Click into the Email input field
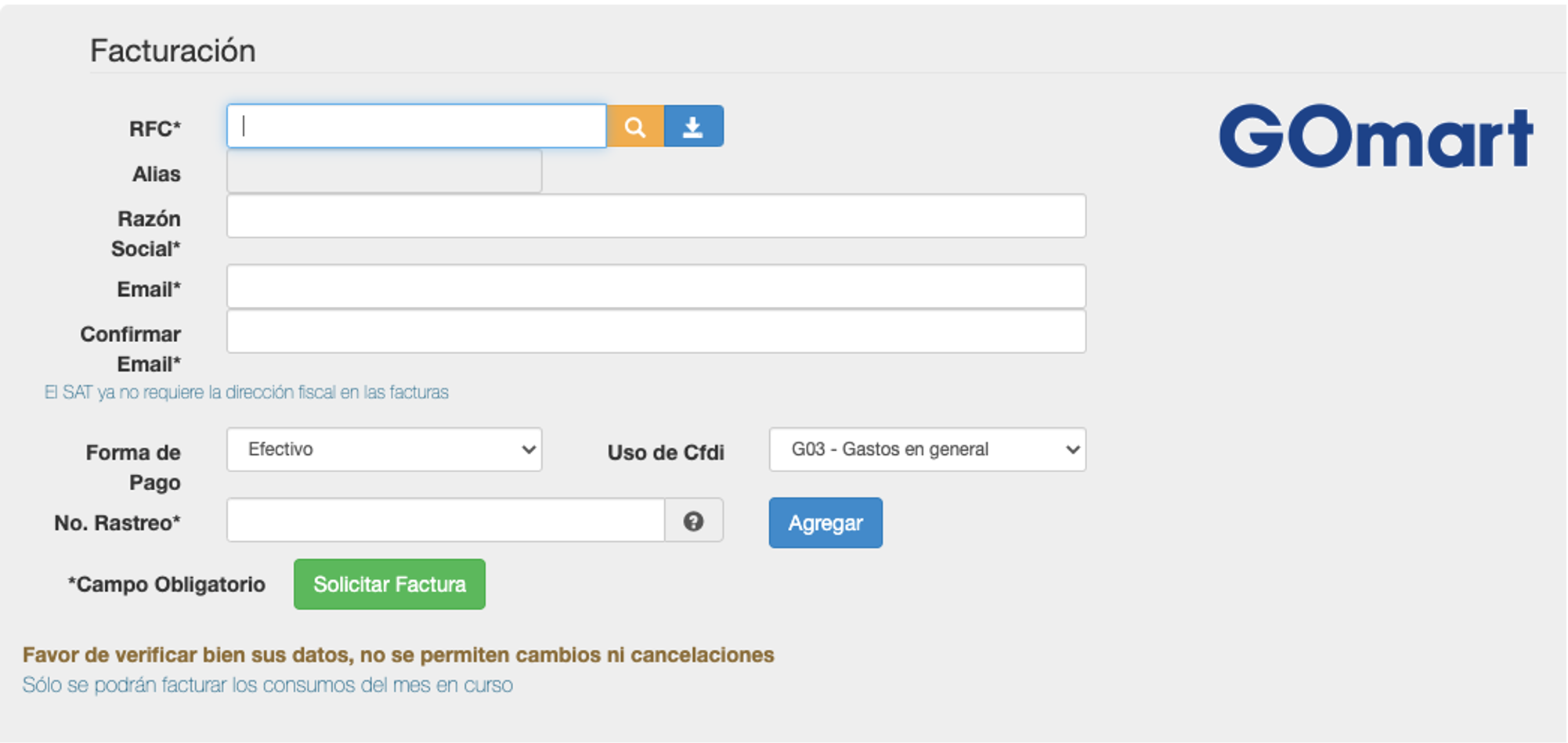Viewport: 1568px width, 743px height. (656, 287)
